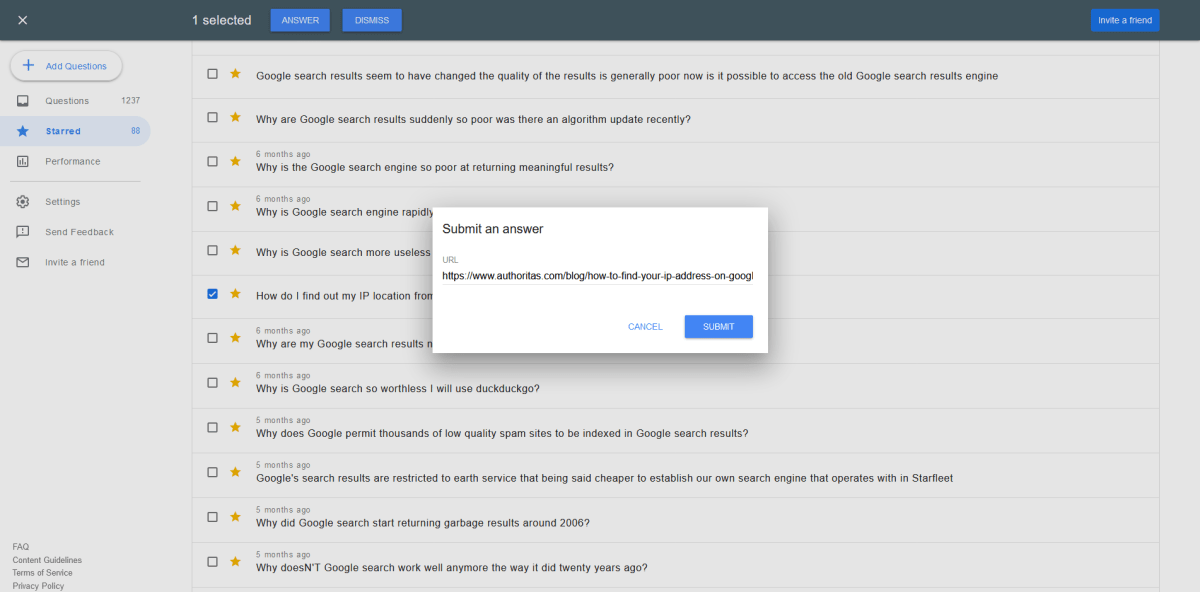The height and width of the screenshot is (592, 1200).
Task: Click the Starfleet search engine question text
Action: (604, 479)
